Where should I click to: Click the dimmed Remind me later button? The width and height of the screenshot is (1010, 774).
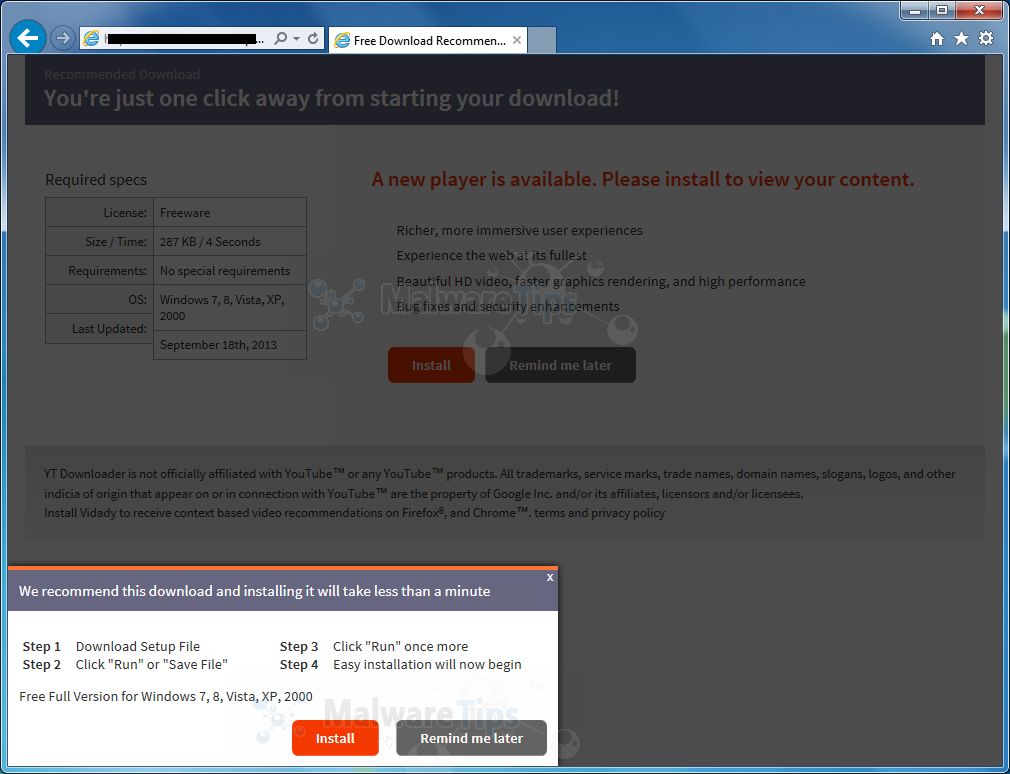[x=560, y=365]
